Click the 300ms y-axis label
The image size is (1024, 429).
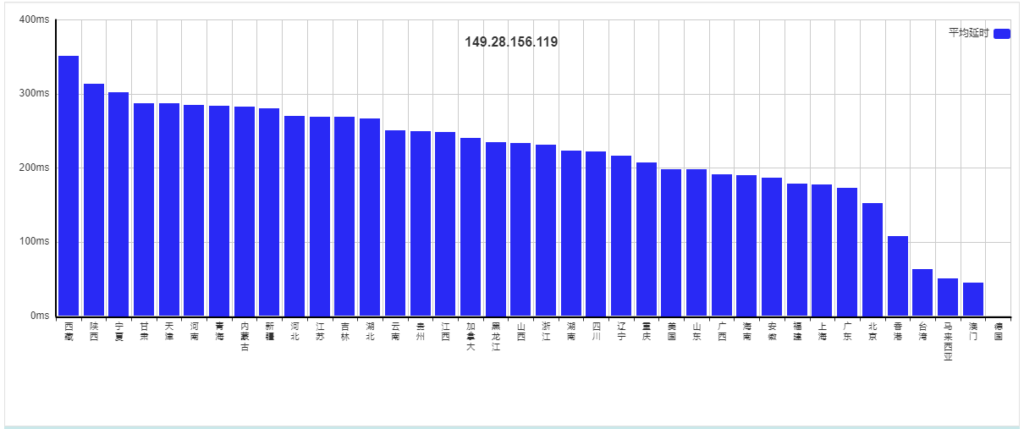pyautogui.click(x=34, y=93)
